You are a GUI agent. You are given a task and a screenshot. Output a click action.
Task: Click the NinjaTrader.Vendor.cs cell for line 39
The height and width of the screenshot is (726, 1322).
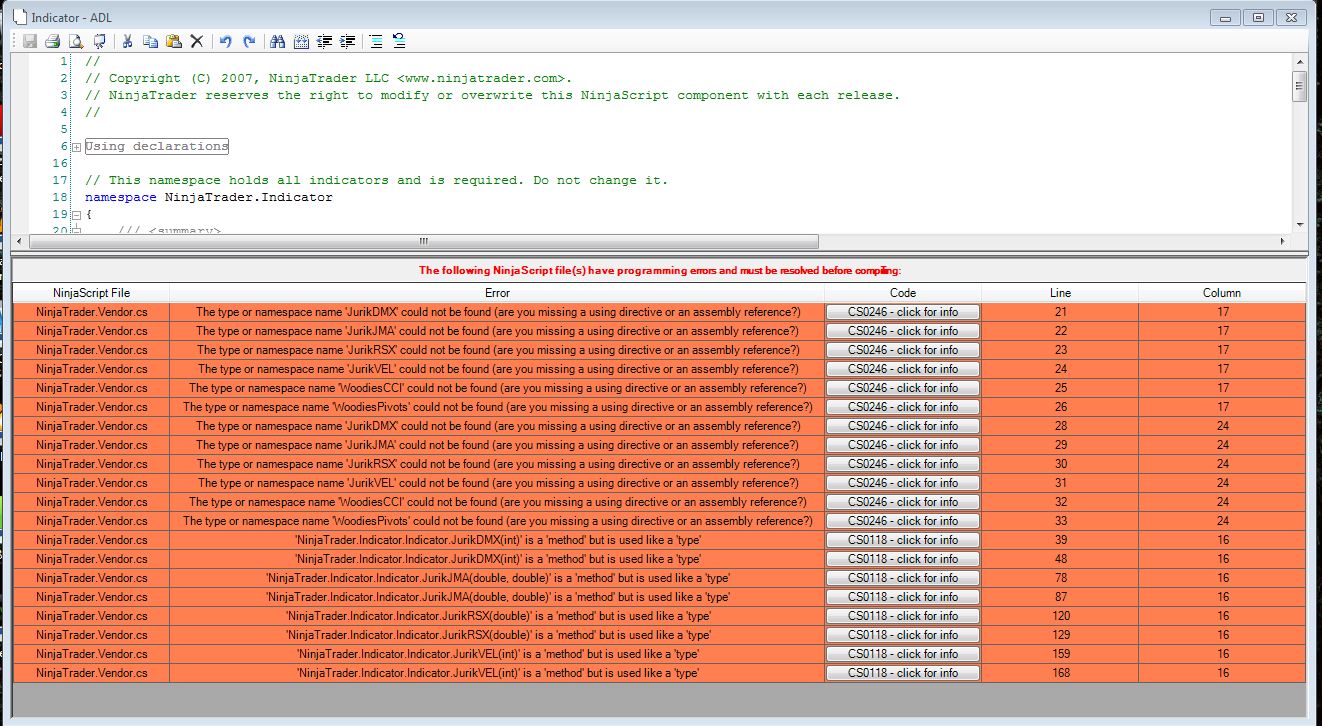91,540
